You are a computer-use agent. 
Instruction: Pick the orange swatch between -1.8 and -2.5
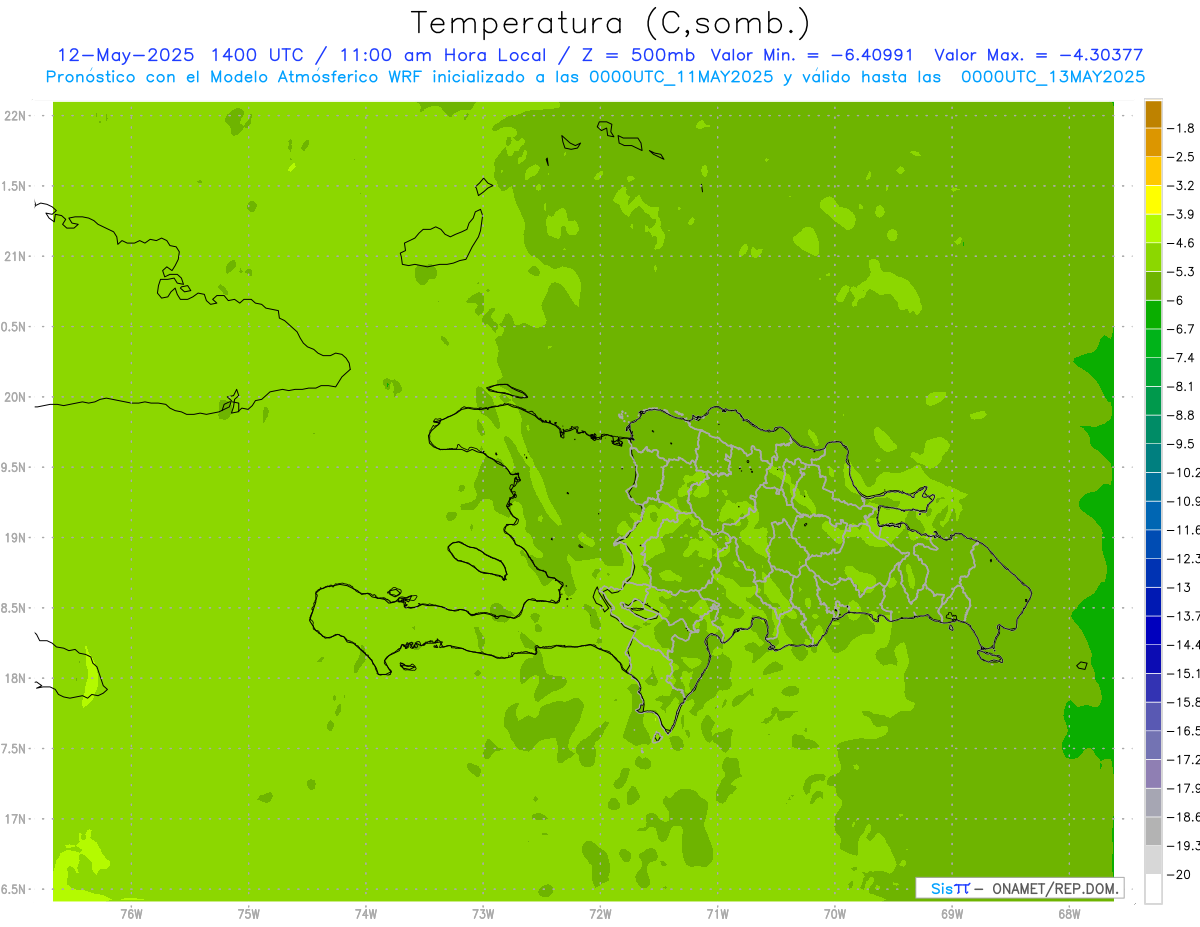[1153, 142]
